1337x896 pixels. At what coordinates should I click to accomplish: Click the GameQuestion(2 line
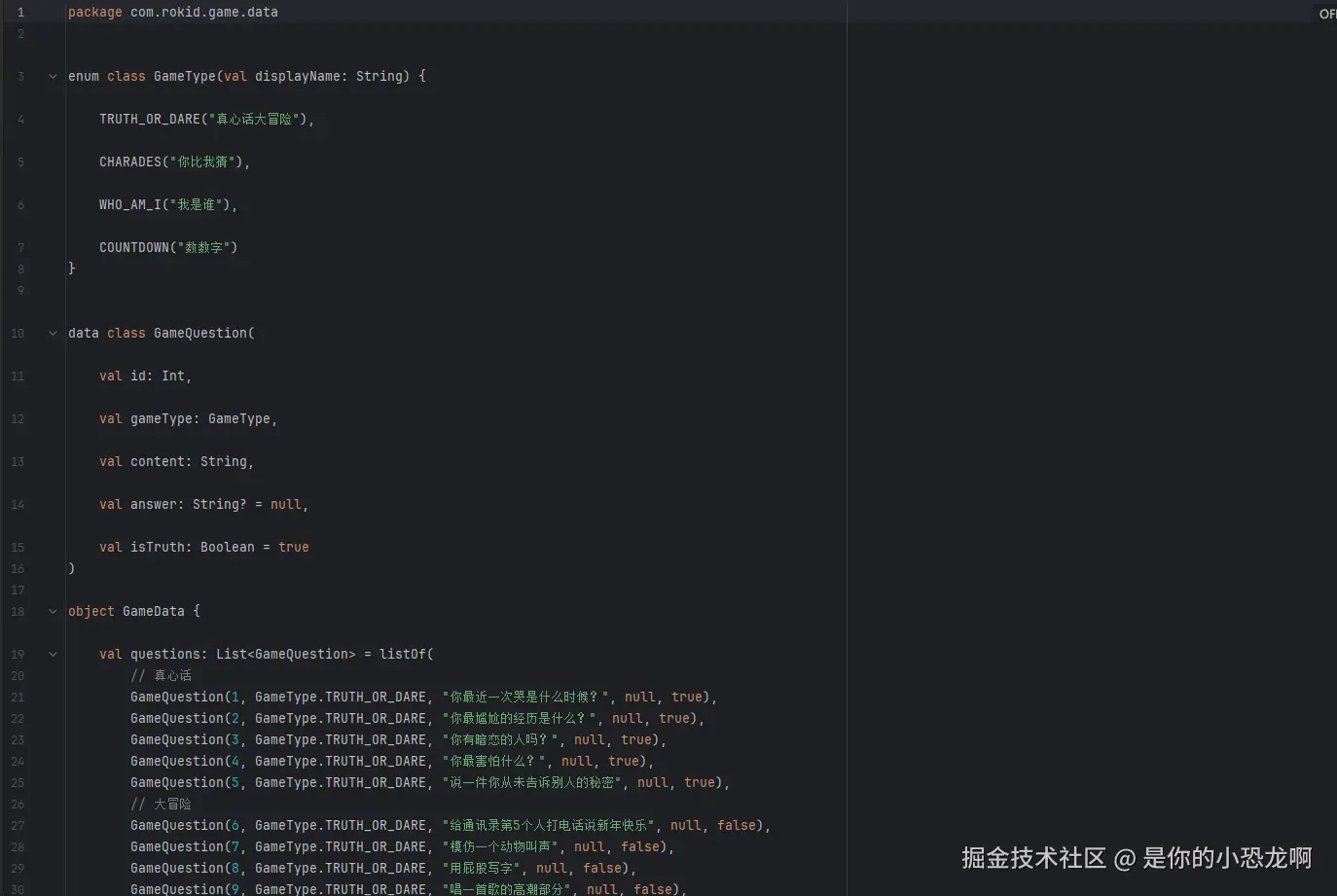click(x=417, y=718)
